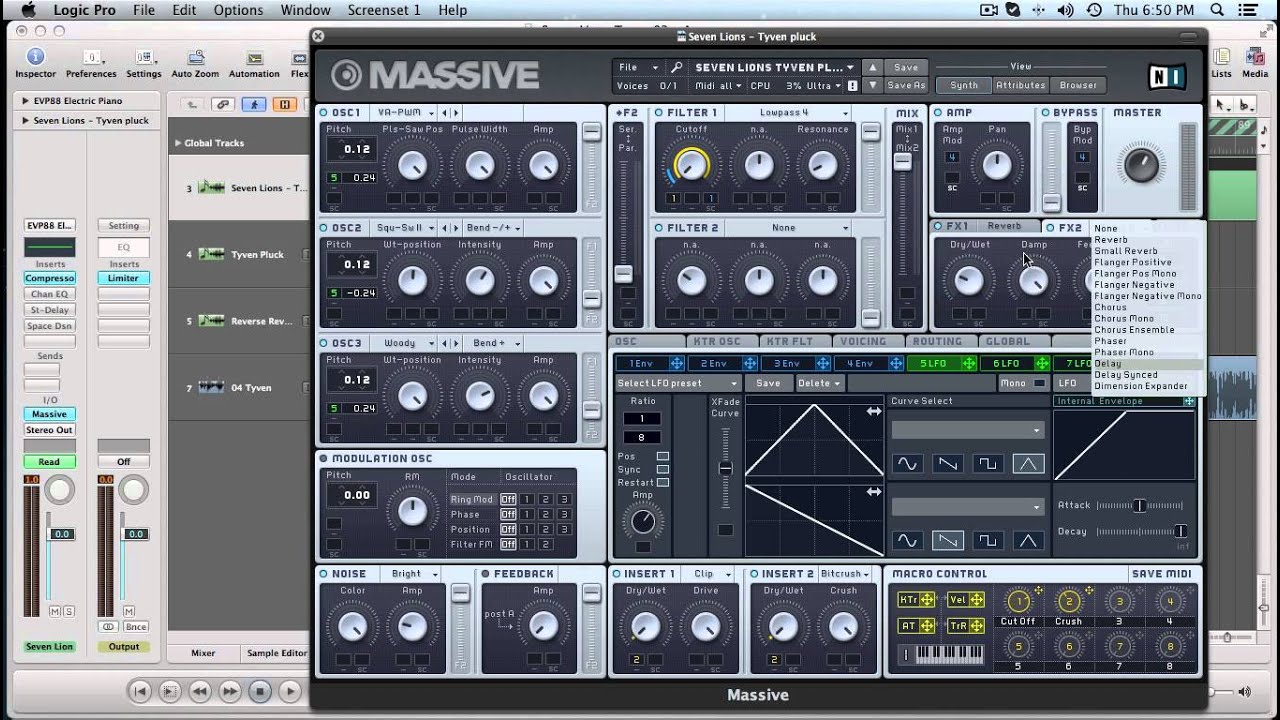Open the Noise Bright color dropdown
The width and height of the screenshot is (1280, 720).
[414, 574]
